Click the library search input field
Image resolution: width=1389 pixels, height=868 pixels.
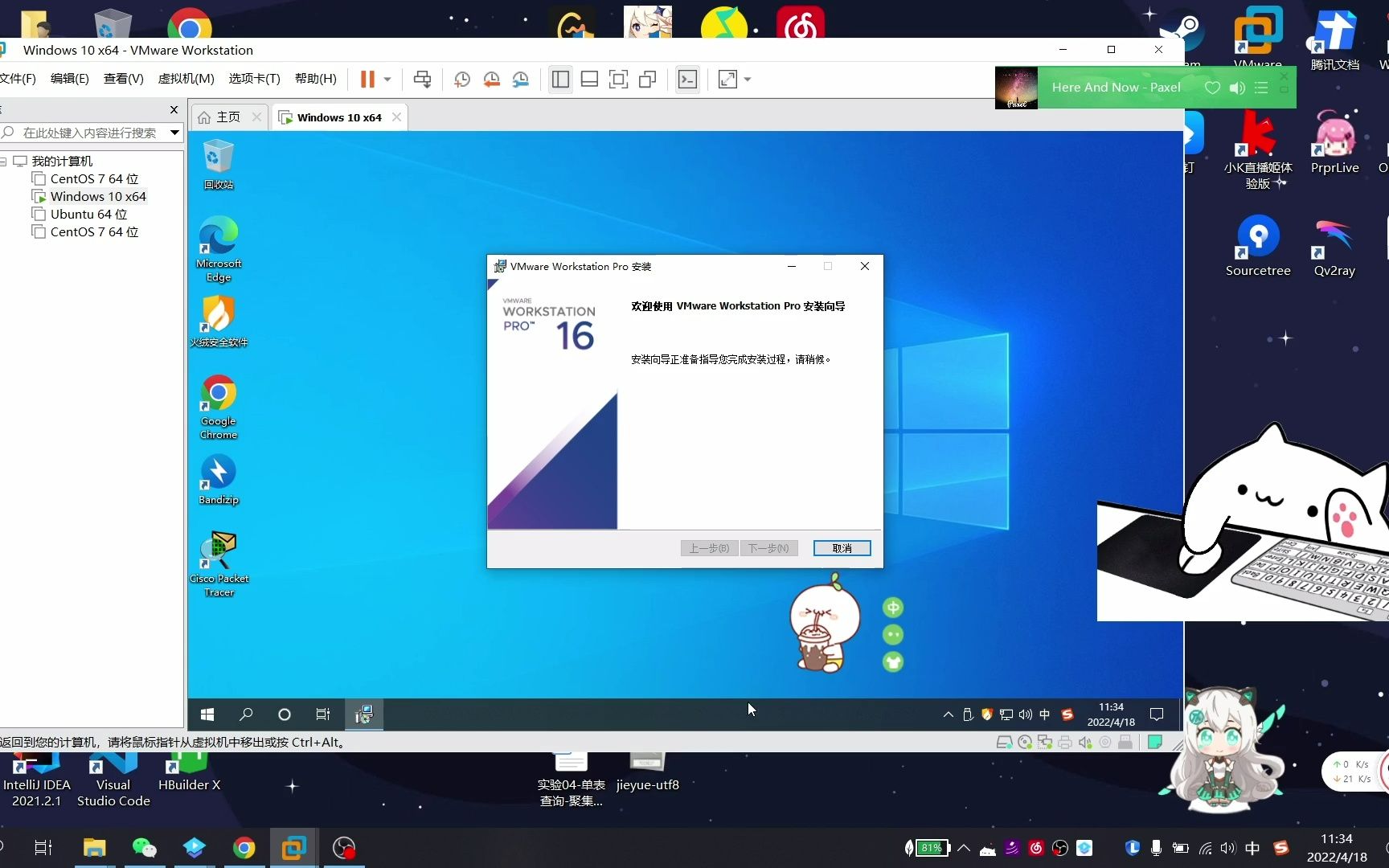coord(88,133)
